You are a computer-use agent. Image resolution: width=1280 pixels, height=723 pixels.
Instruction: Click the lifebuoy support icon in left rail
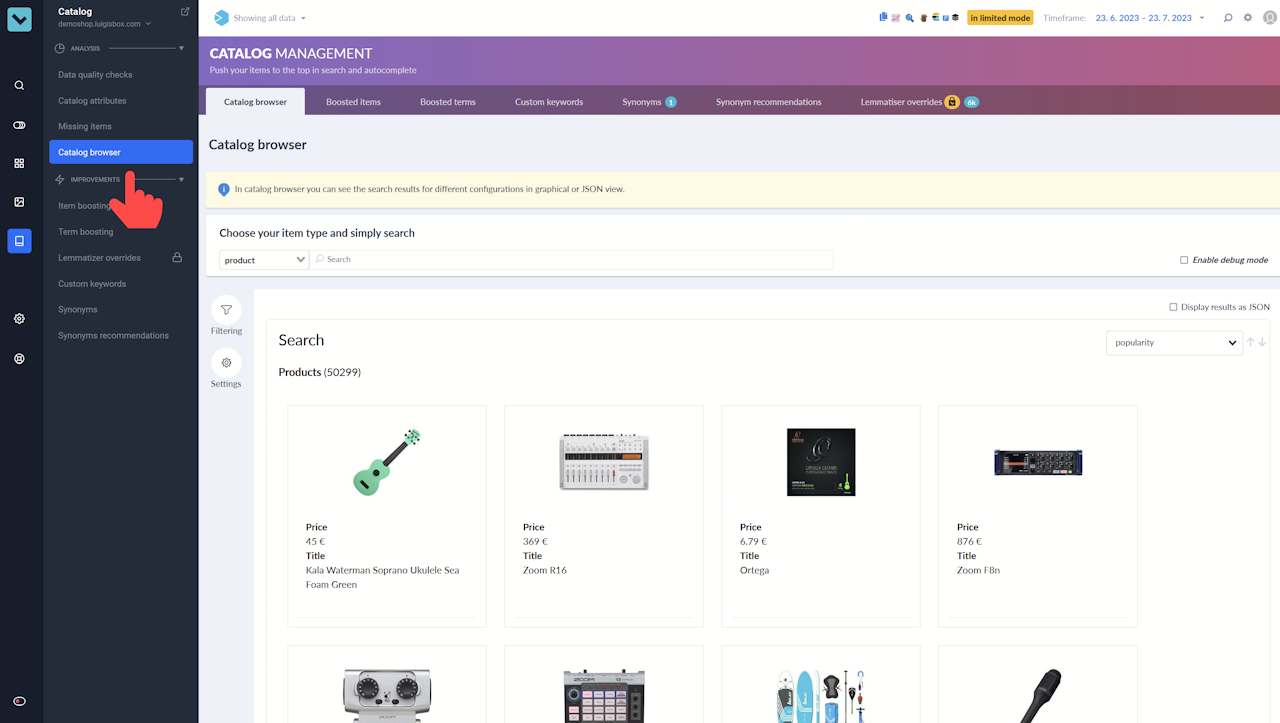click(19, 358)
